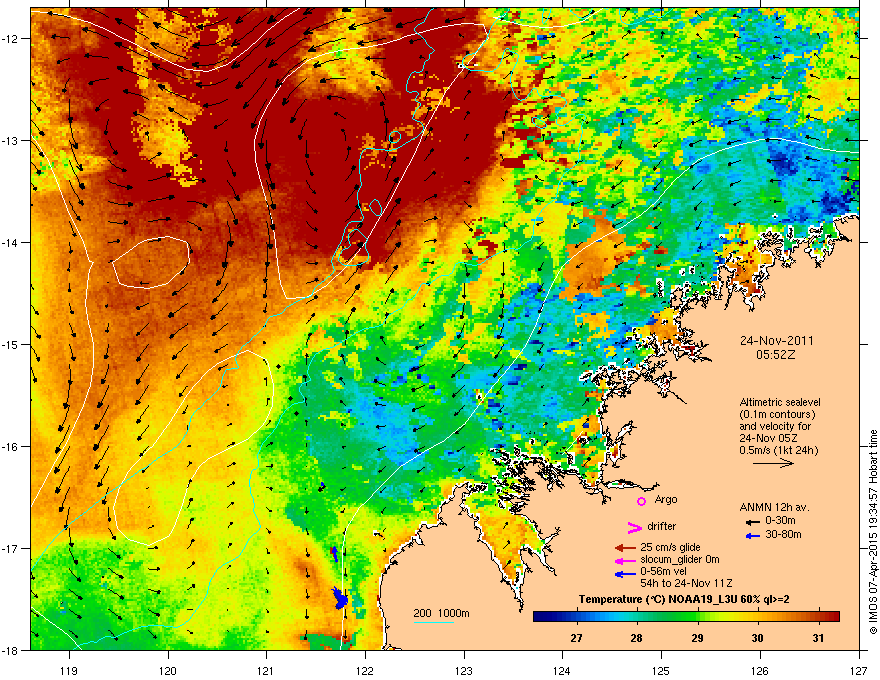Click the '30-80m' ANMN depth label
Image resolution: width=880 pixels, height=680 pixels.
coord(783,534)
